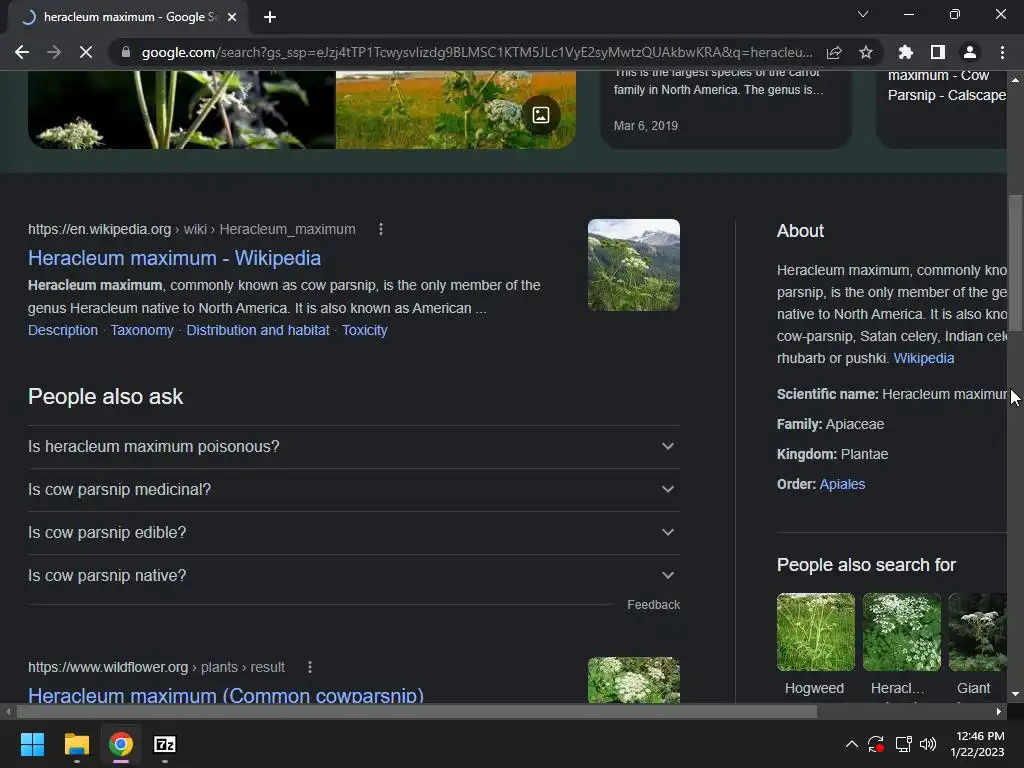Open a new browser tab

(x=270, y=17)
